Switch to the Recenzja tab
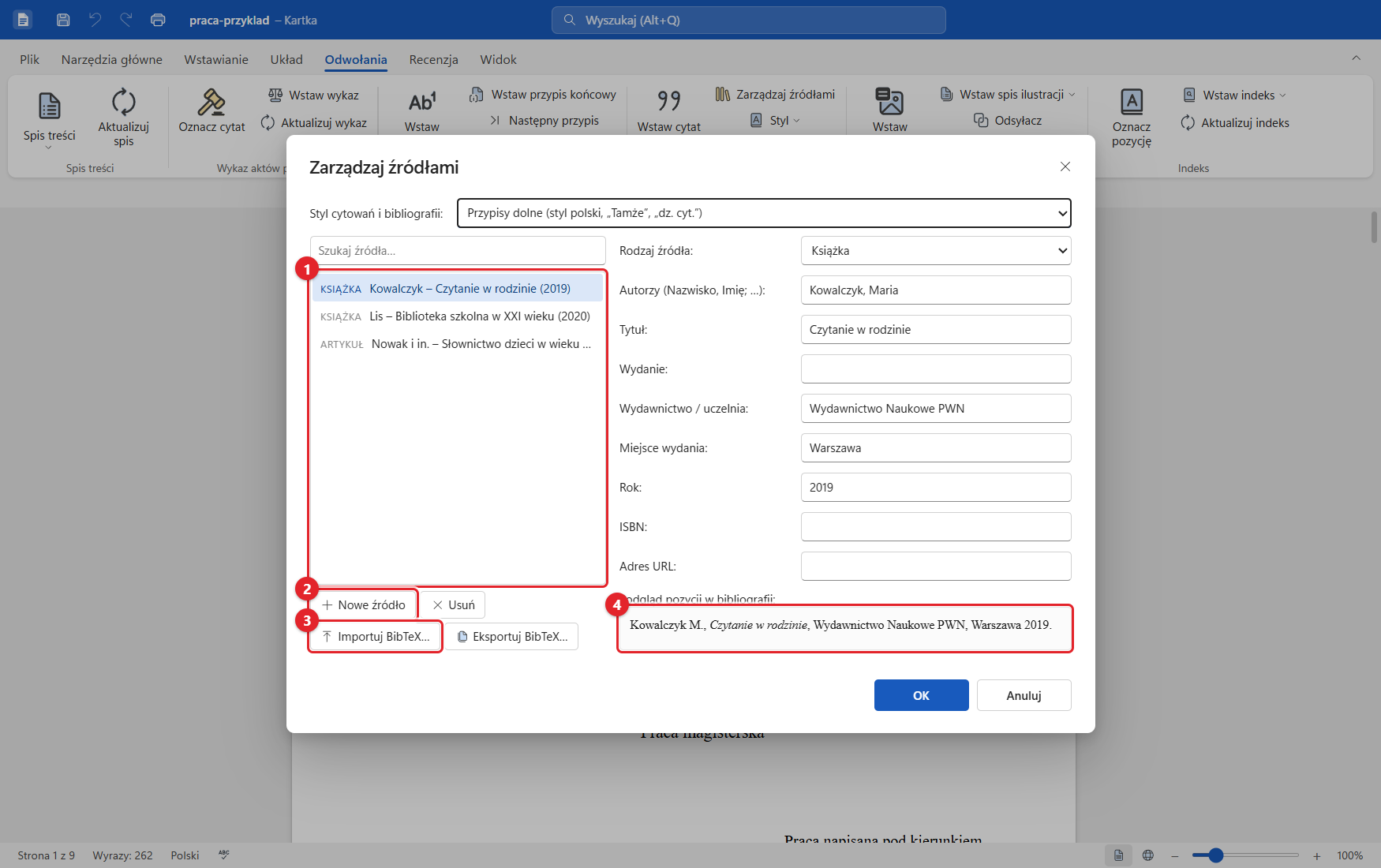Screen dimensions: 1381x868 click(433, 60)
